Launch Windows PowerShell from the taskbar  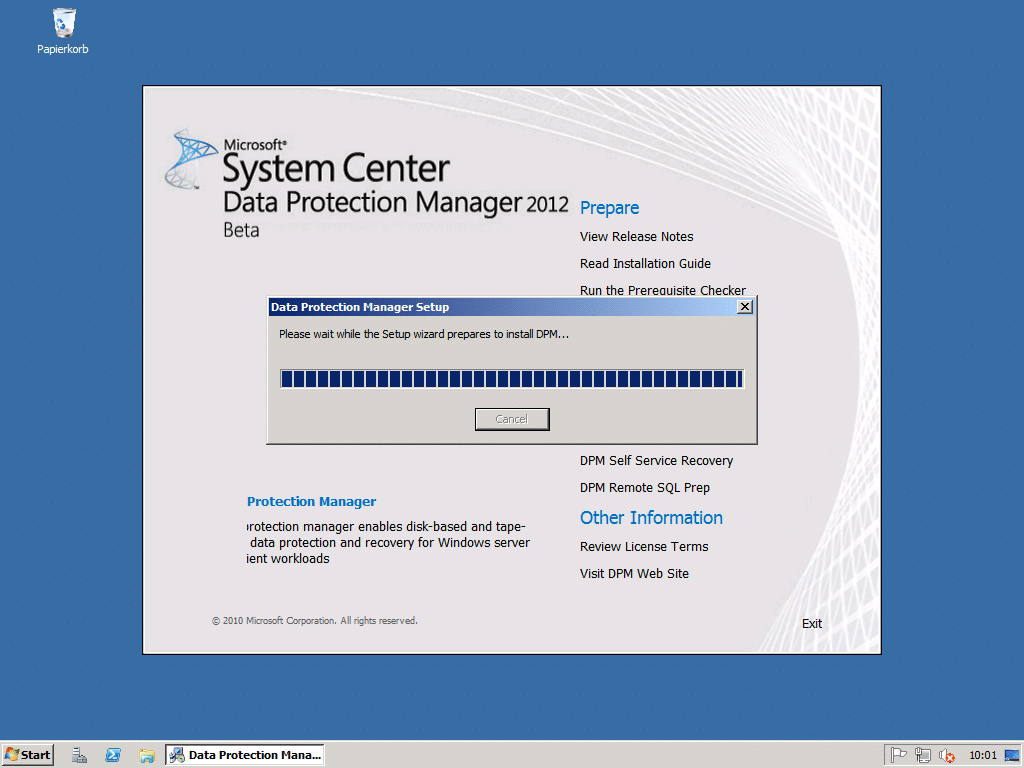coord(113,755)
